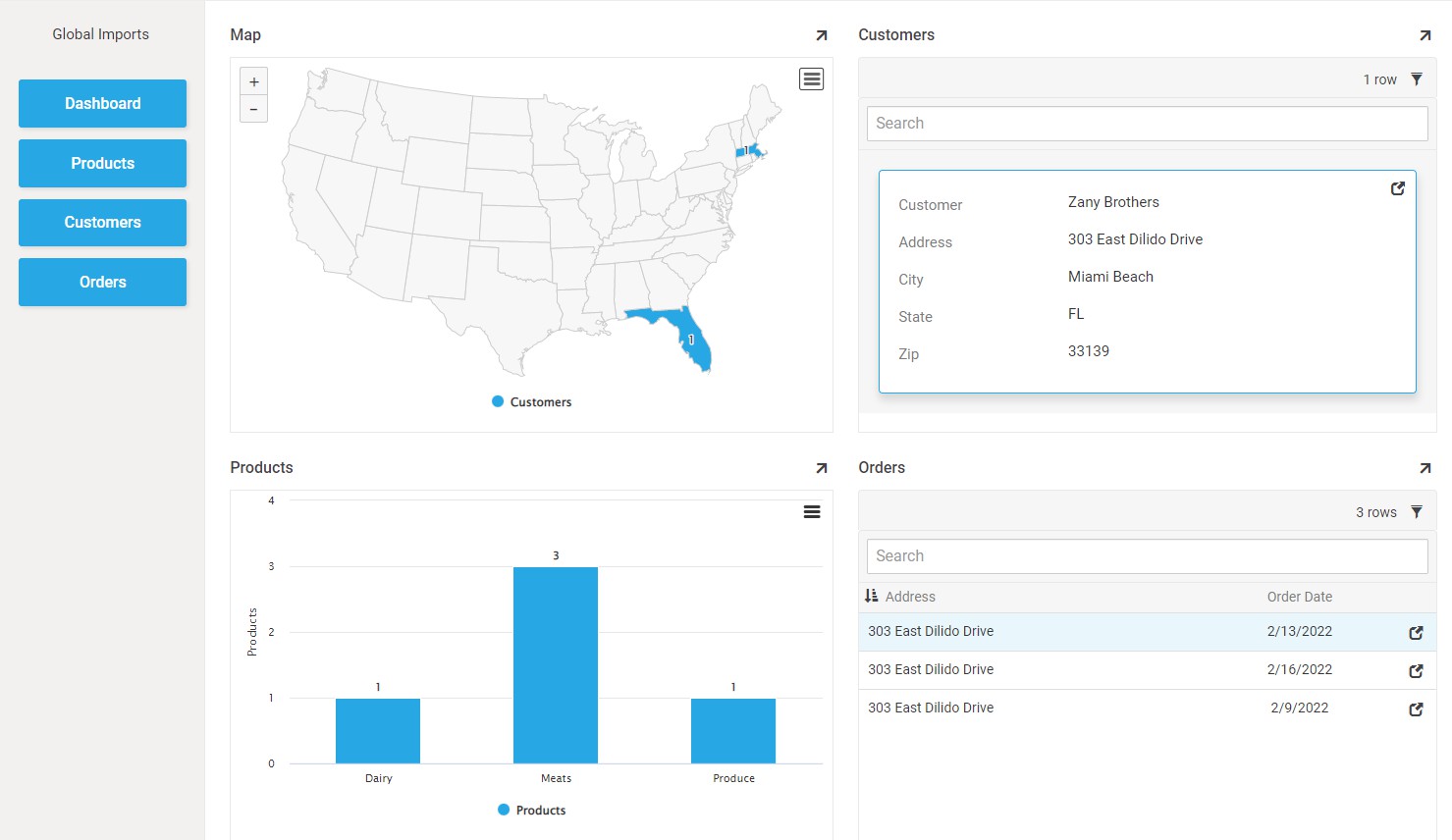The width and height of the screenshot is (1452, 840).
Task: Open the Customers filter funnel
Action: (1417, 79)
